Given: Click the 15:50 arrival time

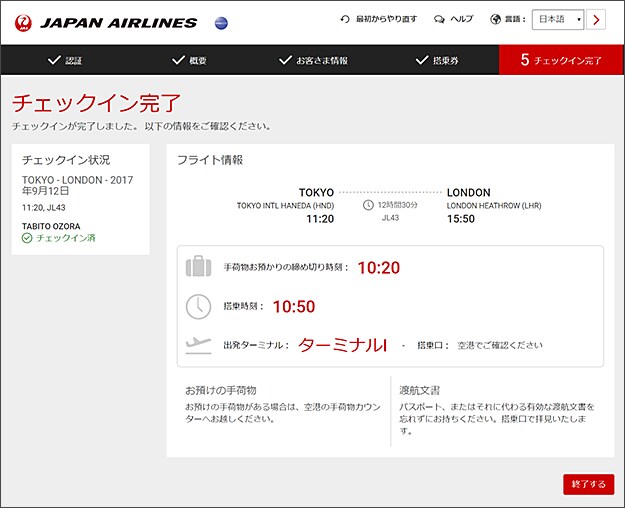Looking at the screenshot, I should tap(461, 219).
